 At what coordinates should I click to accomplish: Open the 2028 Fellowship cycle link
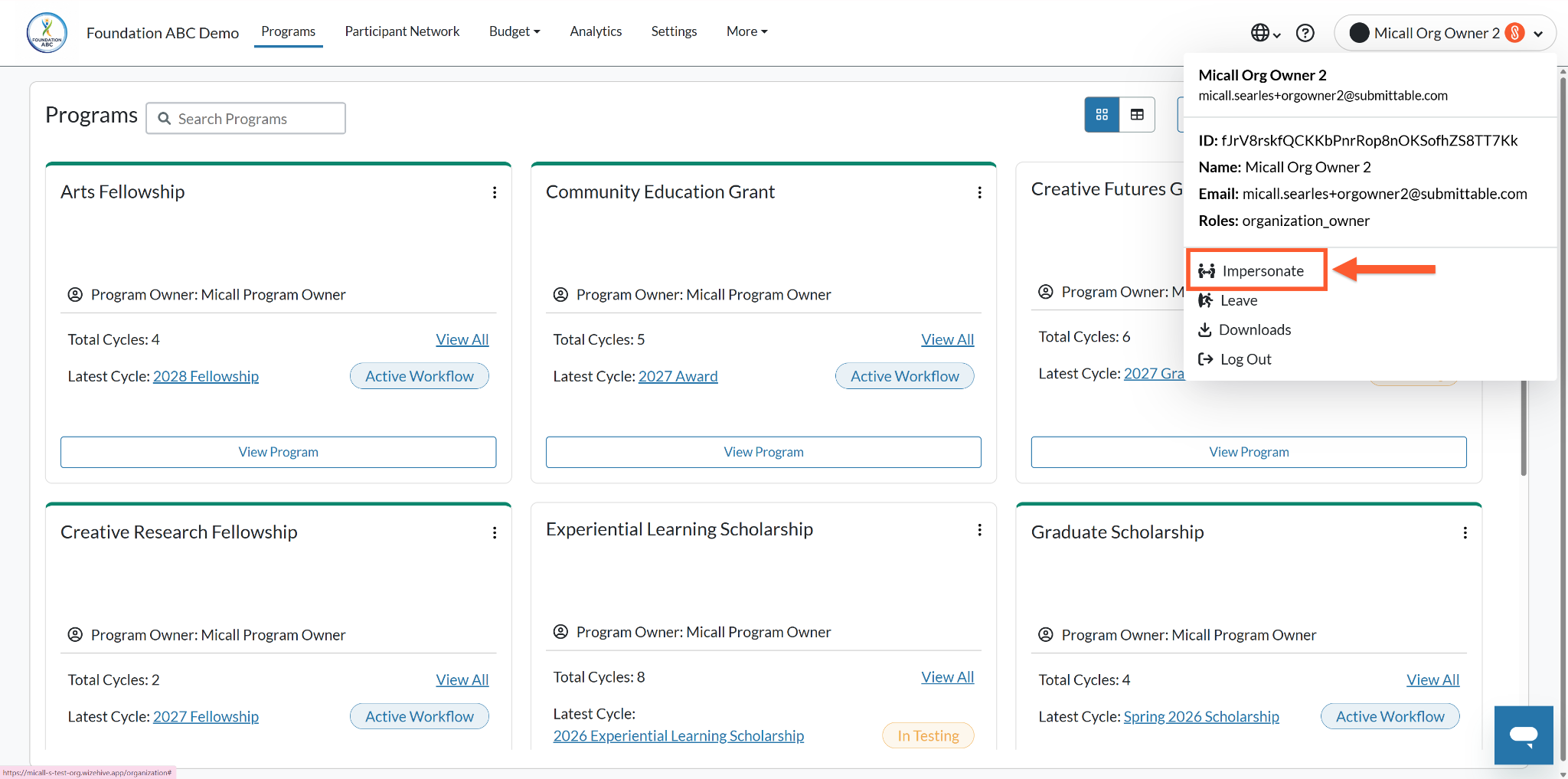206,376
